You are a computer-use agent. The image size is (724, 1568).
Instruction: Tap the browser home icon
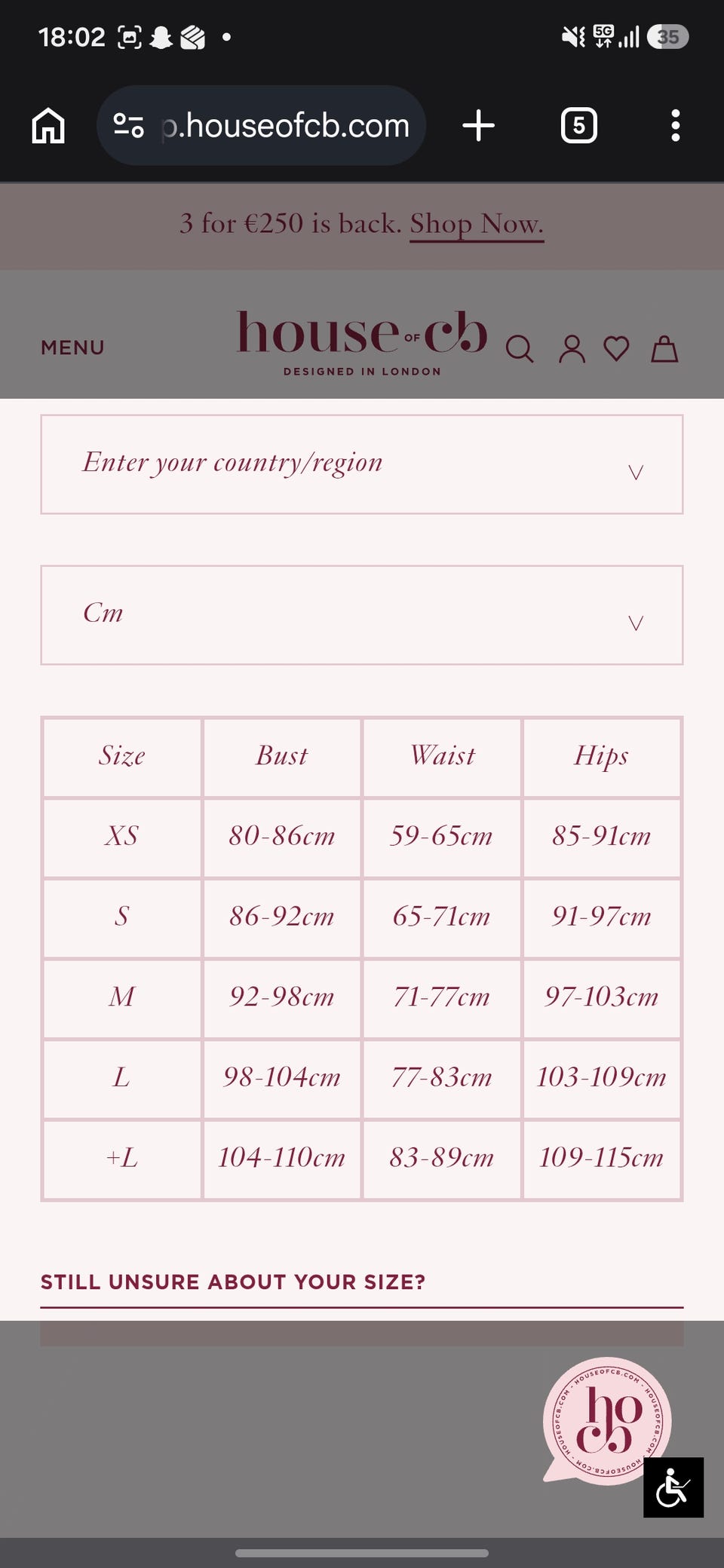[x=48, y=125]
